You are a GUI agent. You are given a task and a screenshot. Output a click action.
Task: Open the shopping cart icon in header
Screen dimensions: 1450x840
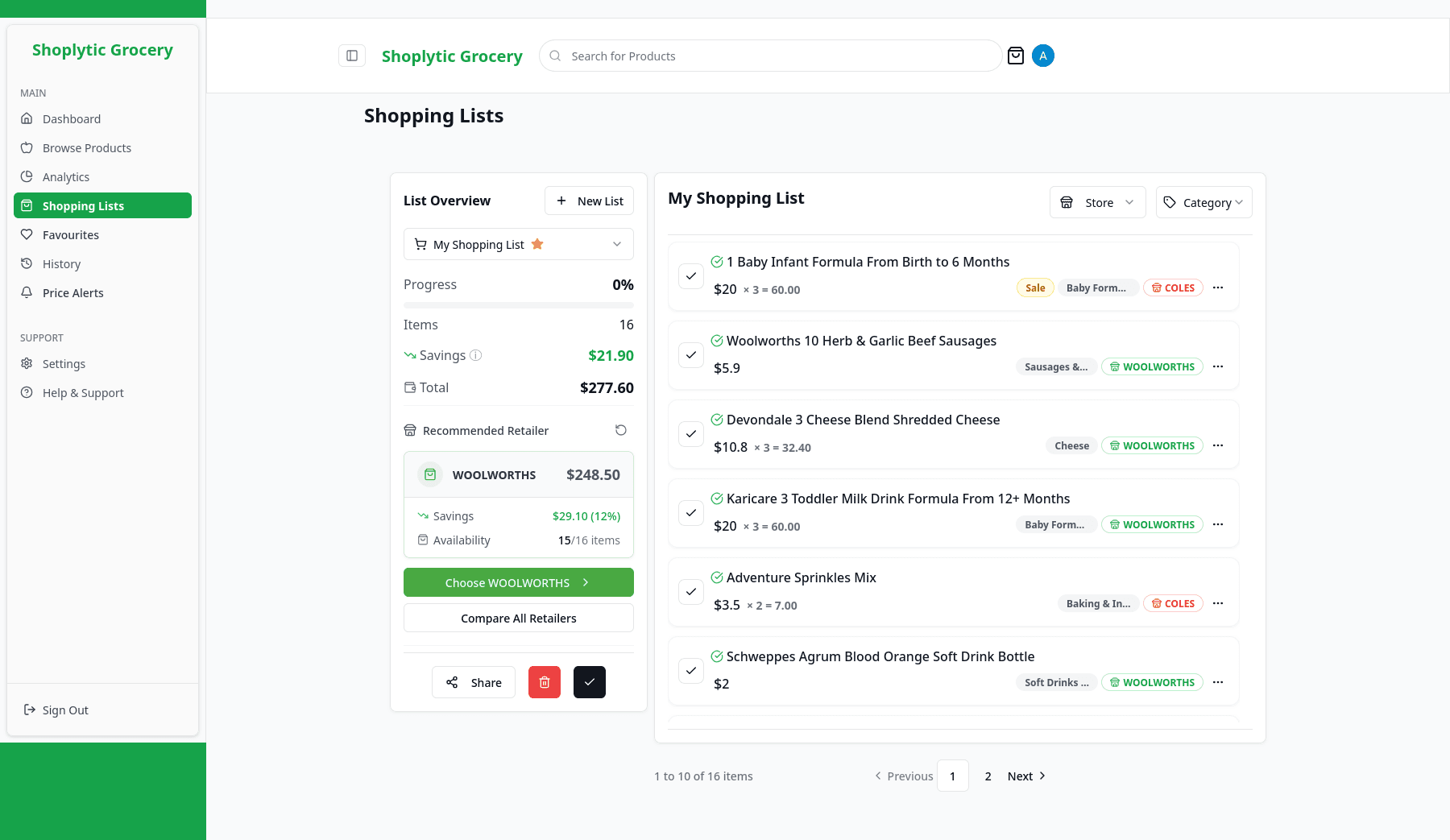(1016, 56)
